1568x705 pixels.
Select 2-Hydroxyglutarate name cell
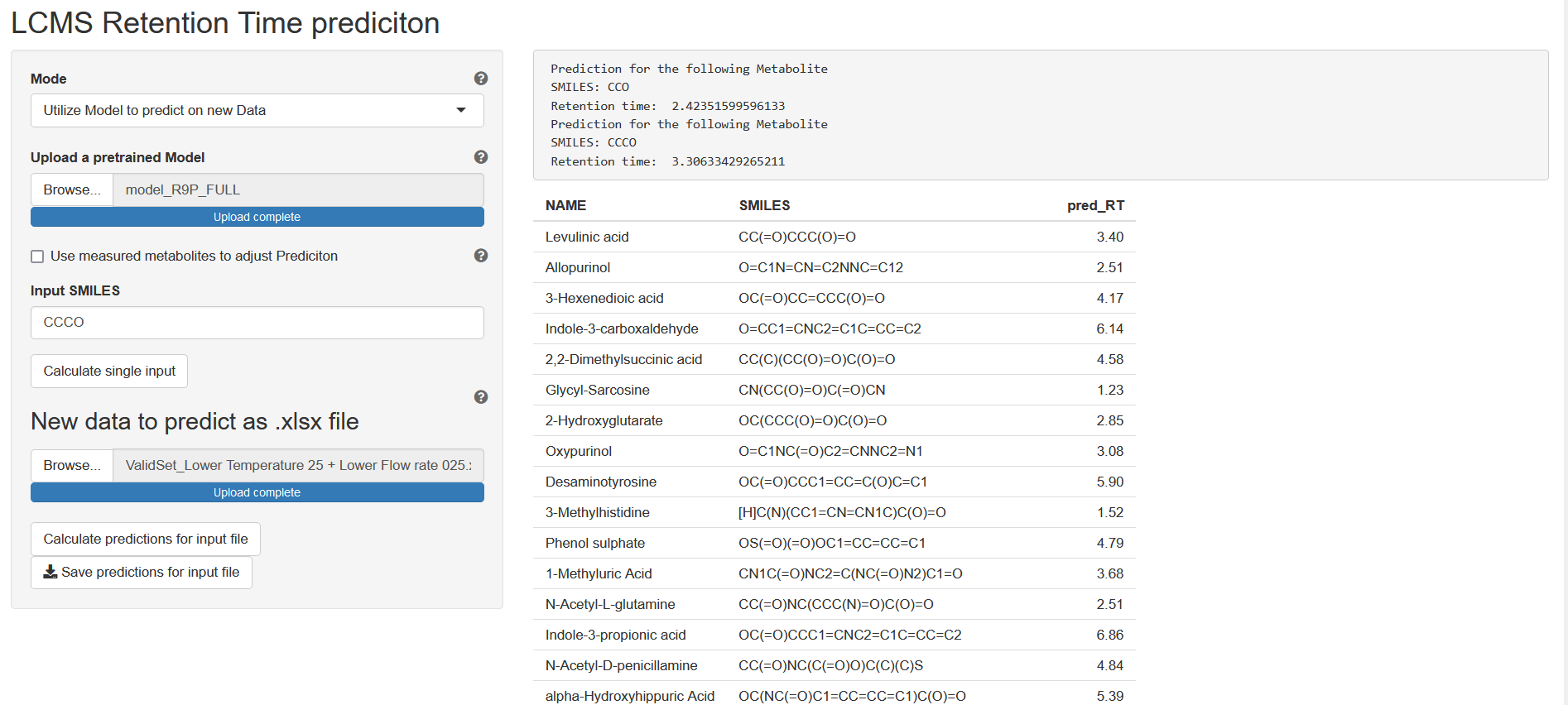tap(604, 420)
